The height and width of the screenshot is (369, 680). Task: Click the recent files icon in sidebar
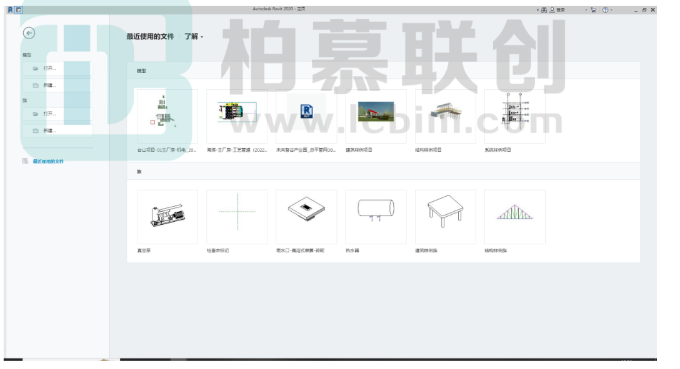point(25,161)
